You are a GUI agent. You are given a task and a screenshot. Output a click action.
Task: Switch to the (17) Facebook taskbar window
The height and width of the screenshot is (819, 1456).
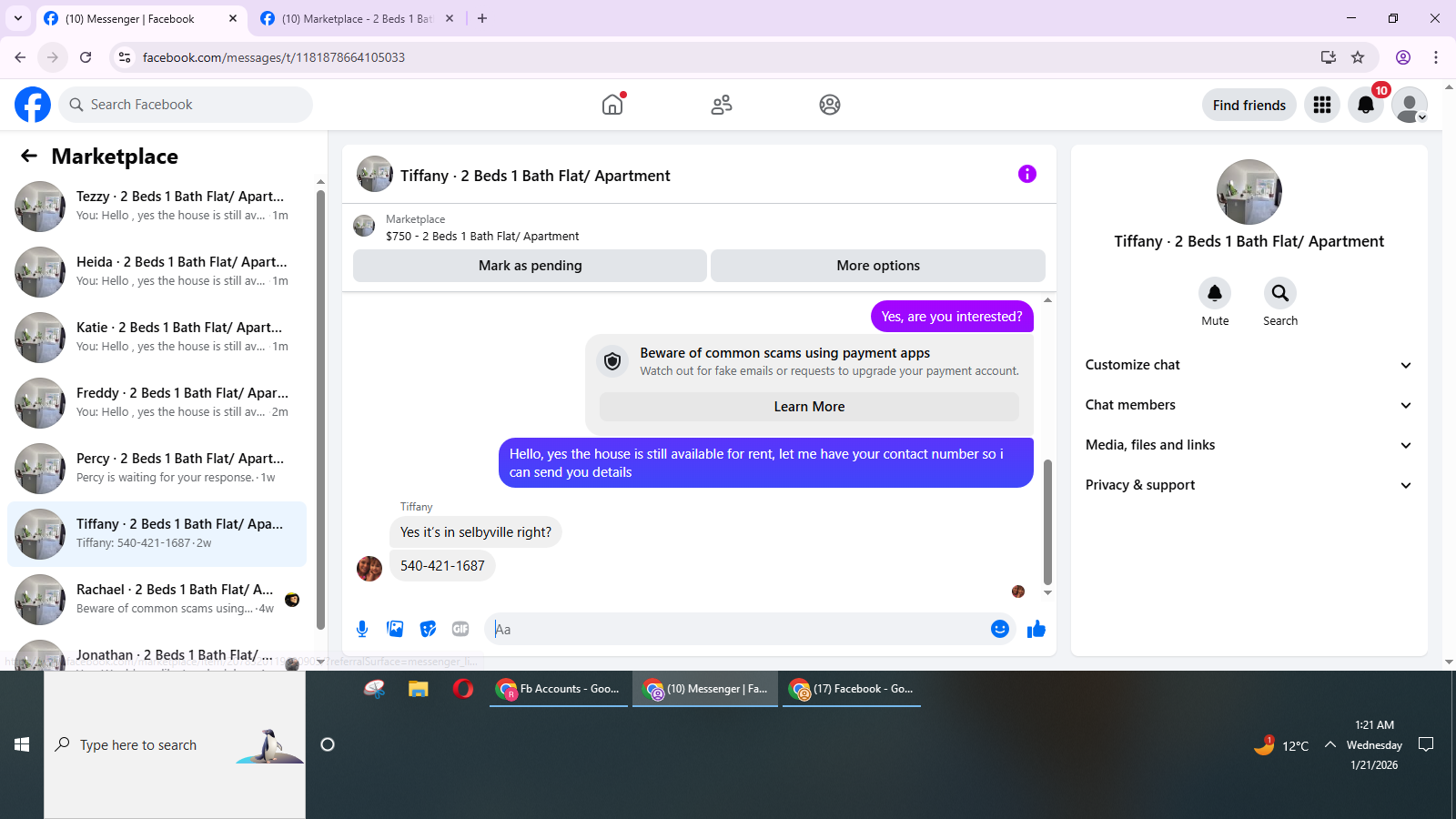pyautogui.click(x=852, y=689)
